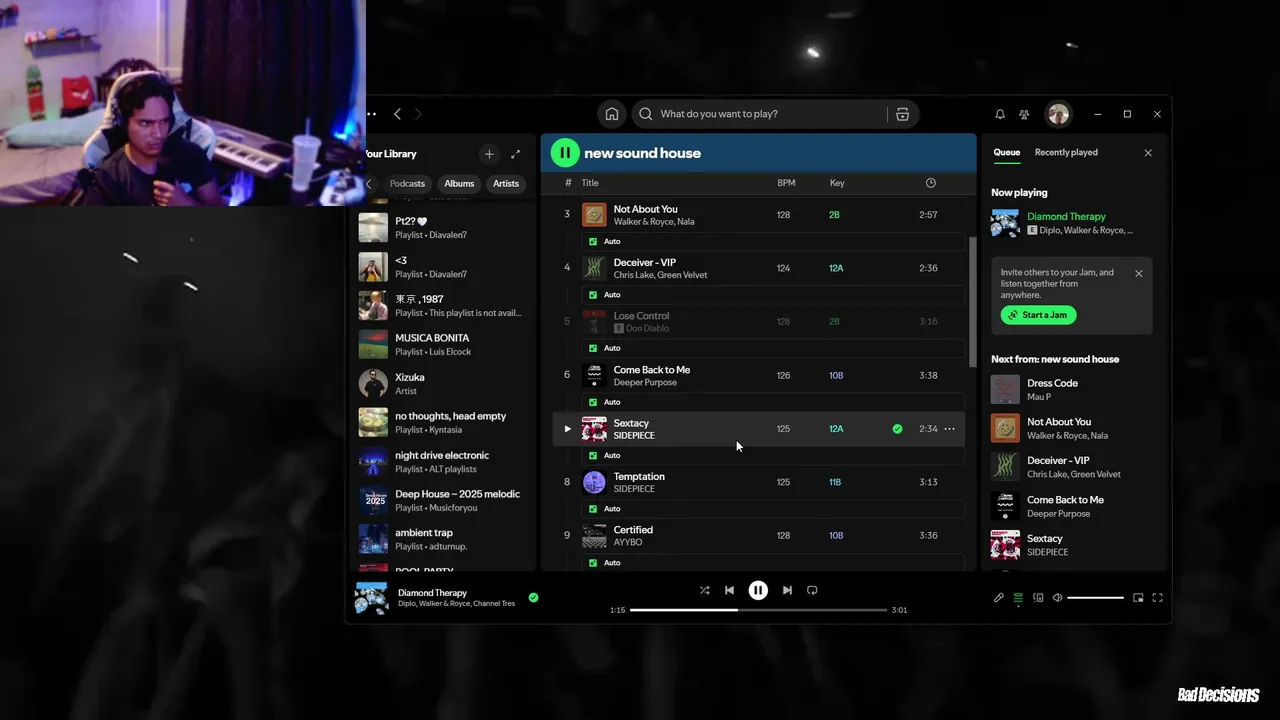Viewport: 1280px width, 720px height.
Task: Pause the new sound house playlist
Action: (x=565, y=153)
